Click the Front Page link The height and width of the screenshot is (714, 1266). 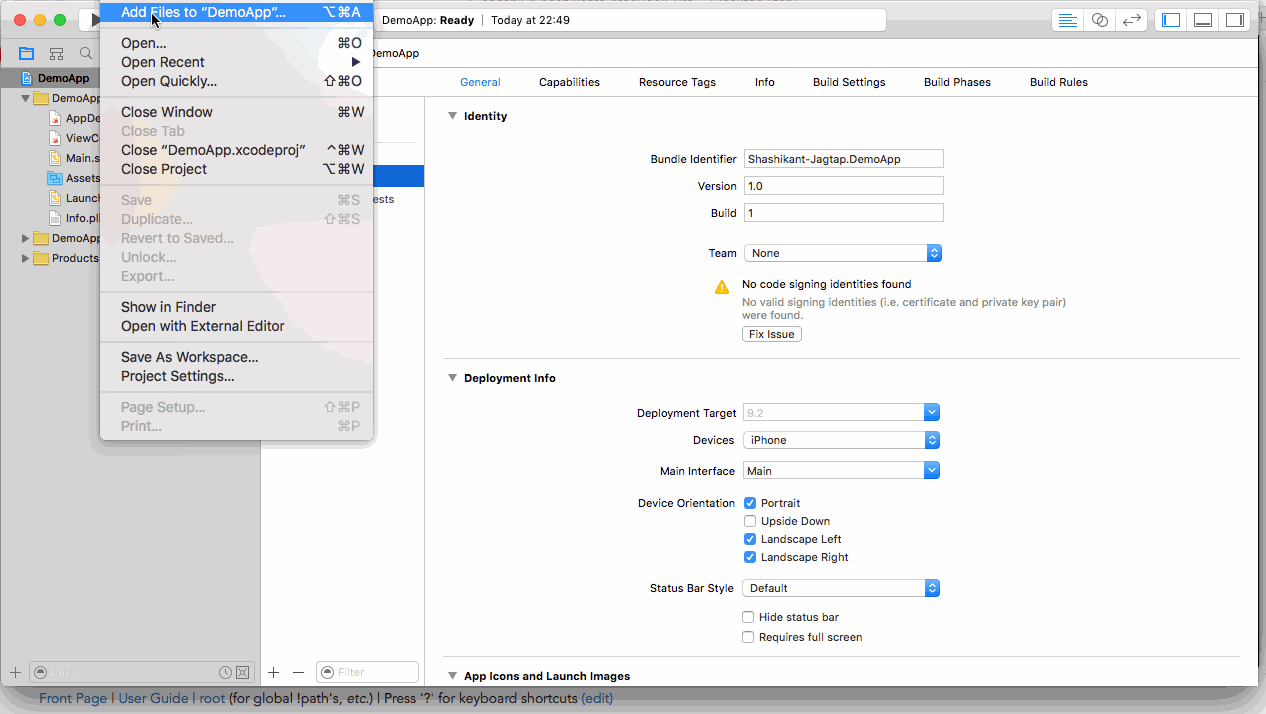[73, 698]
